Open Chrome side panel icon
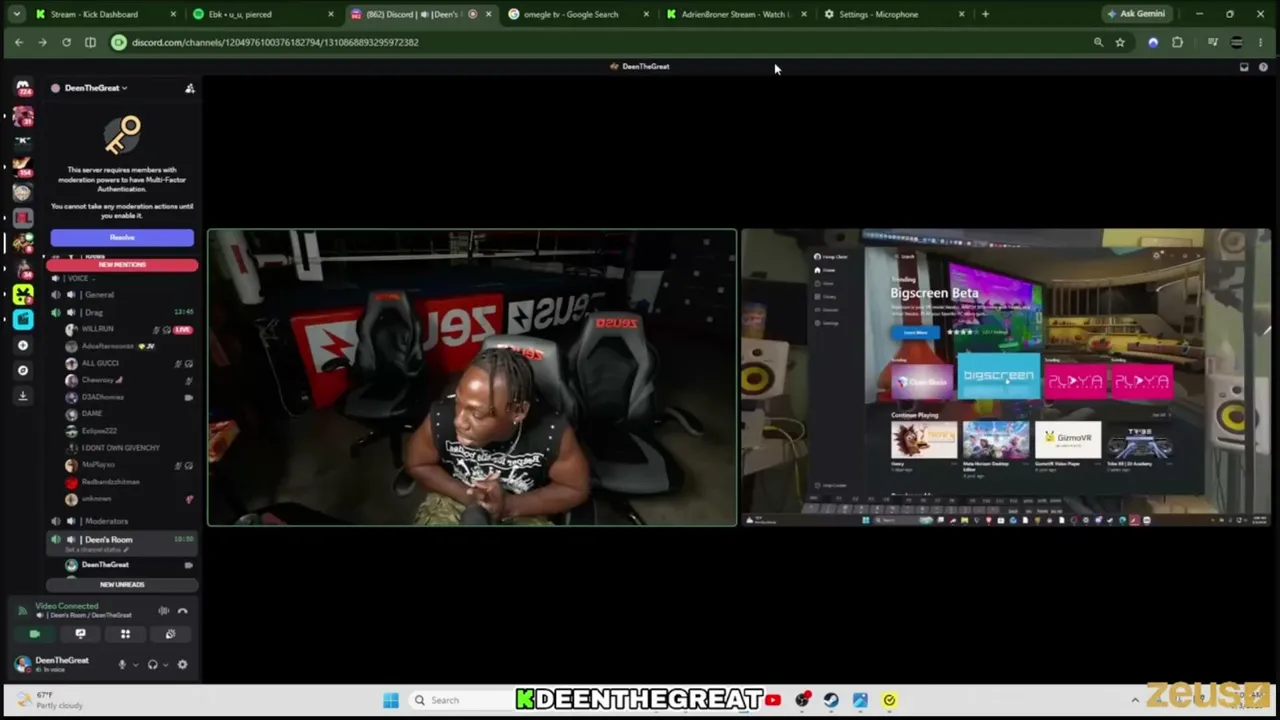 coord(90,42)
